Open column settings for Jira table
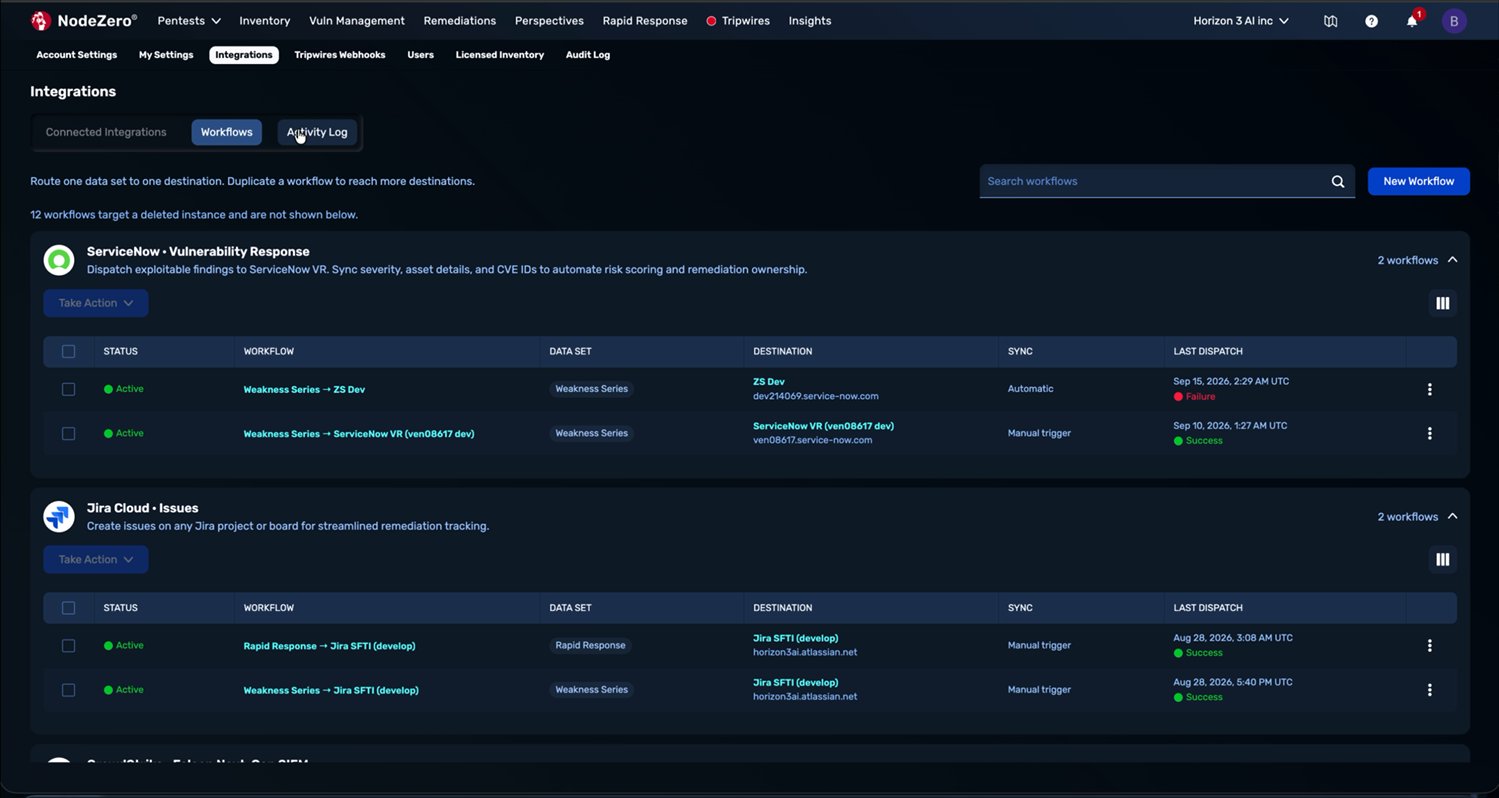The width and height of the screenshot is (1499, 798). [x=1442, y=560]
